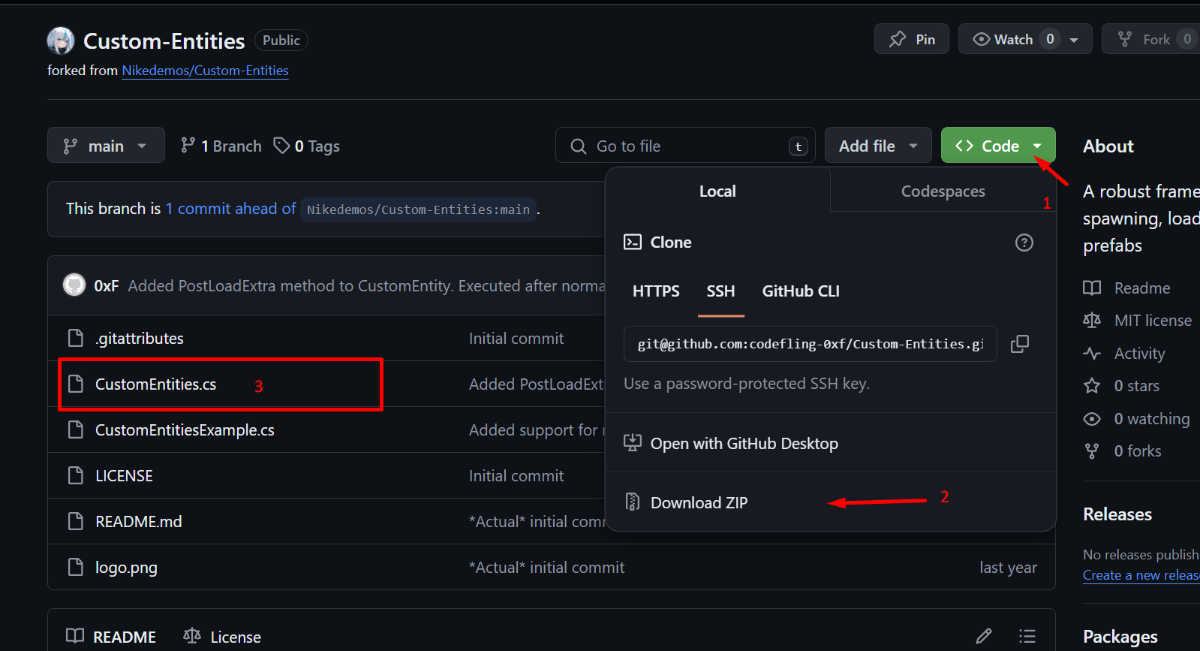
Task: Pin this repository
Action: point(911,39)
